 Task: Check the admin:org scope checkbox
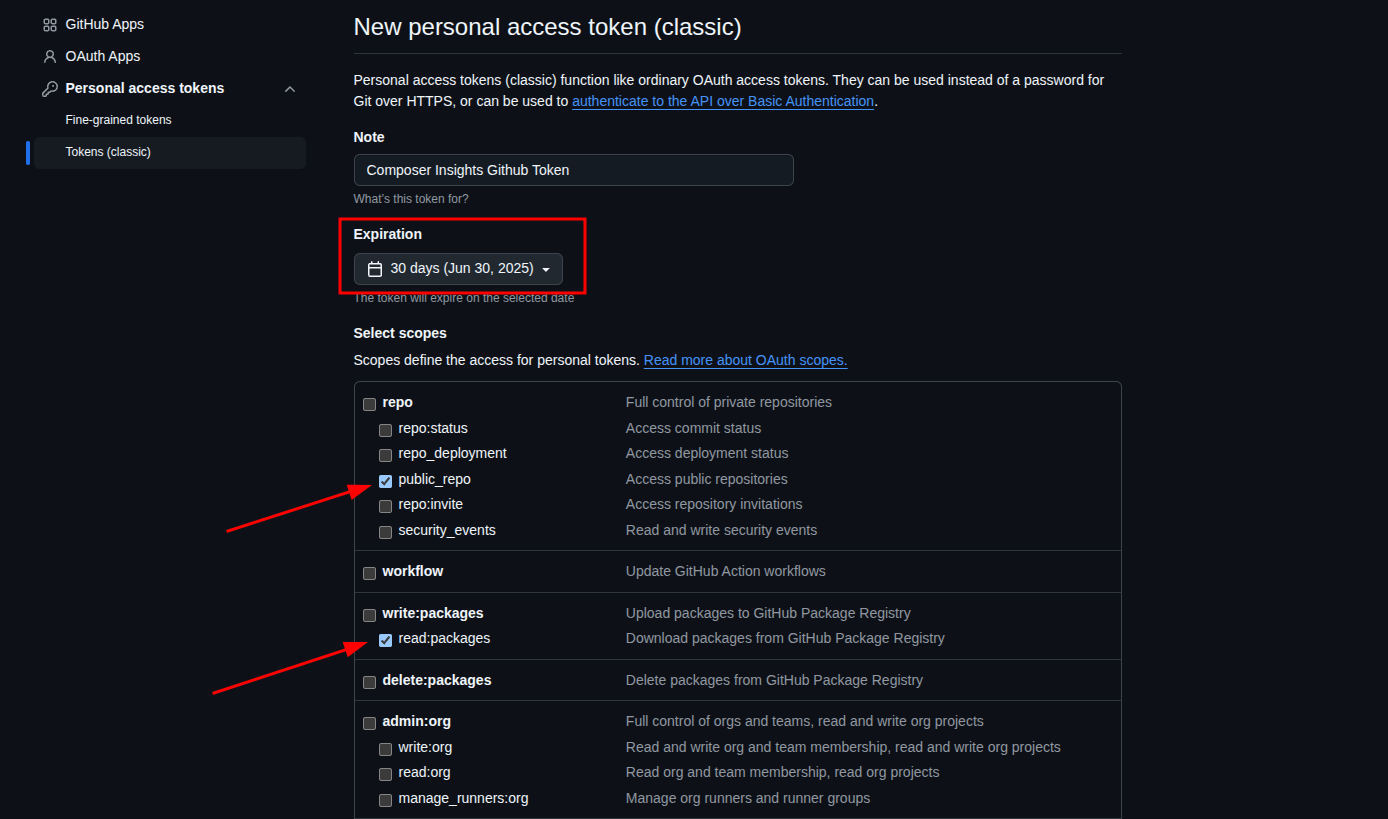369,723
